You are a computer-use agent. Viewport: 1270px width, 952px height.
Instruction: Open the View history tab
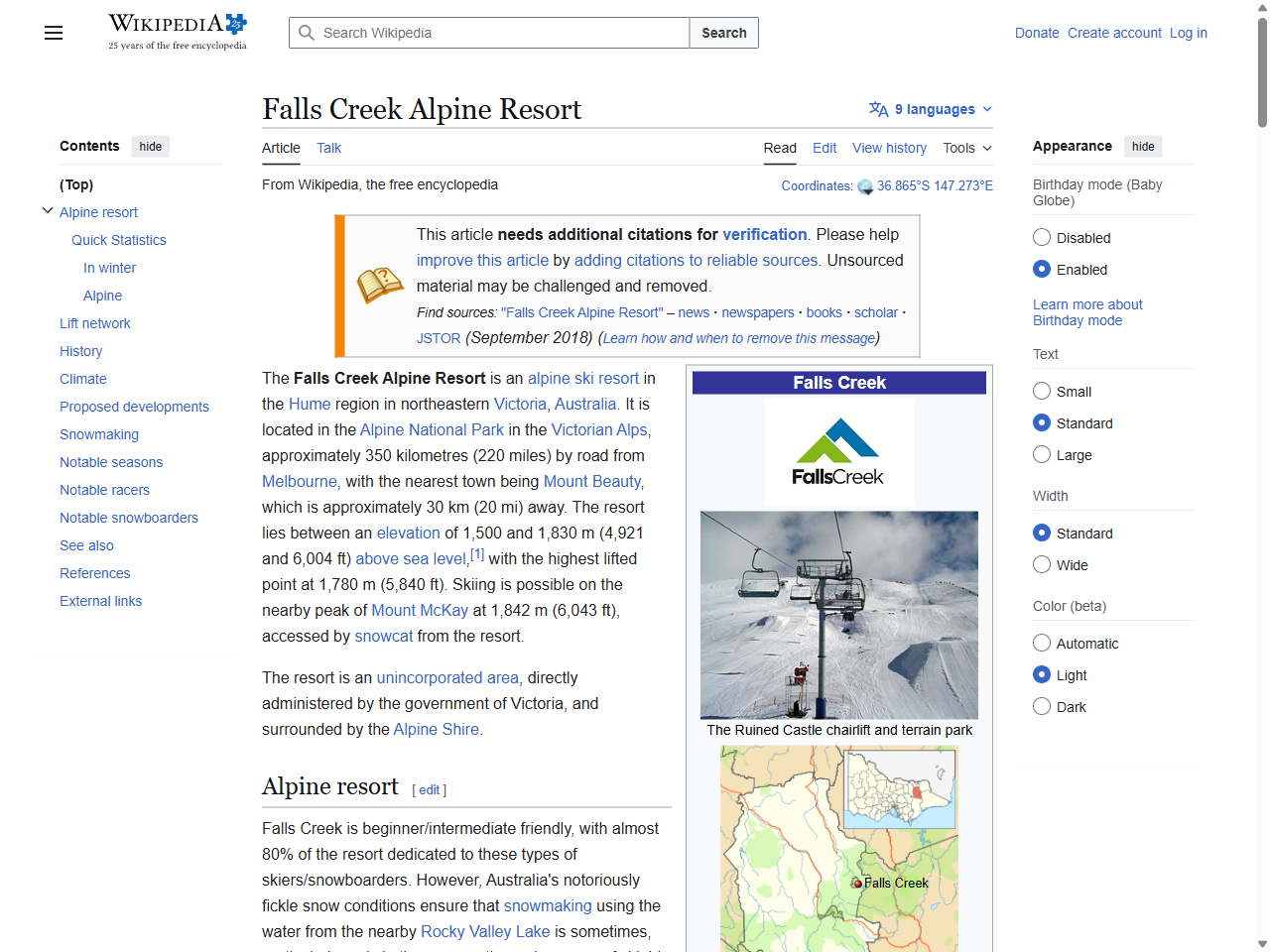click(889, 148)
